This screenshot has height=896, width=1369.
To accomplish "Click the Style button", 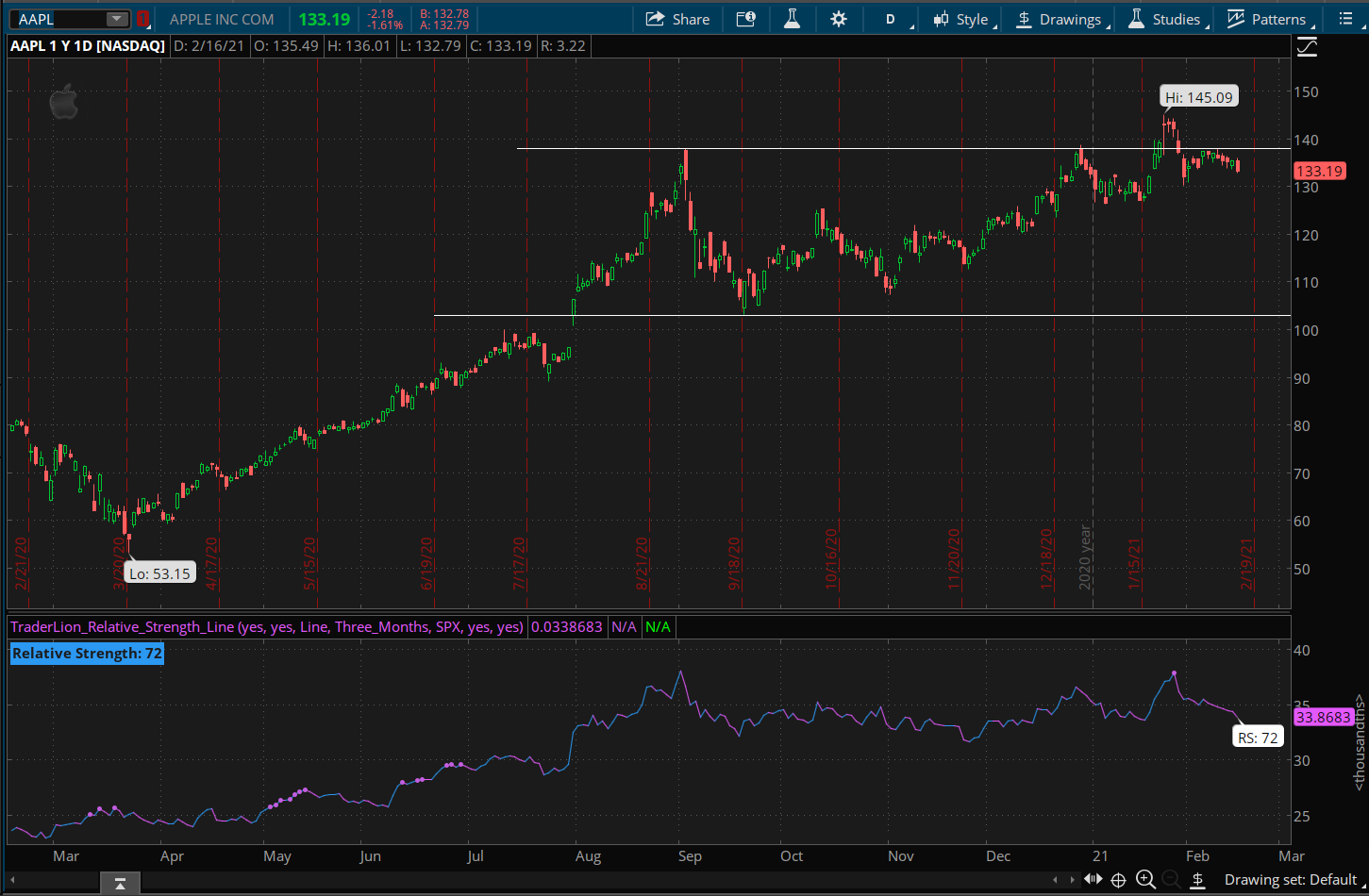I will point(960,19).
